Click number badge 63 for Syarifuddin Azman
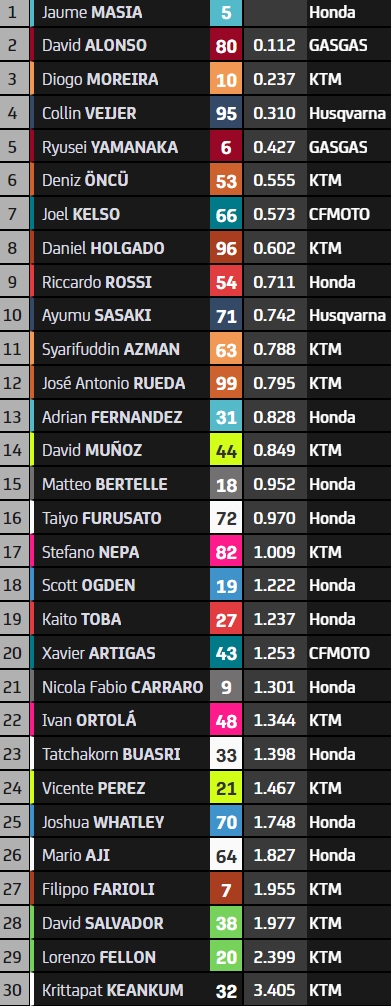 [226, 350]
